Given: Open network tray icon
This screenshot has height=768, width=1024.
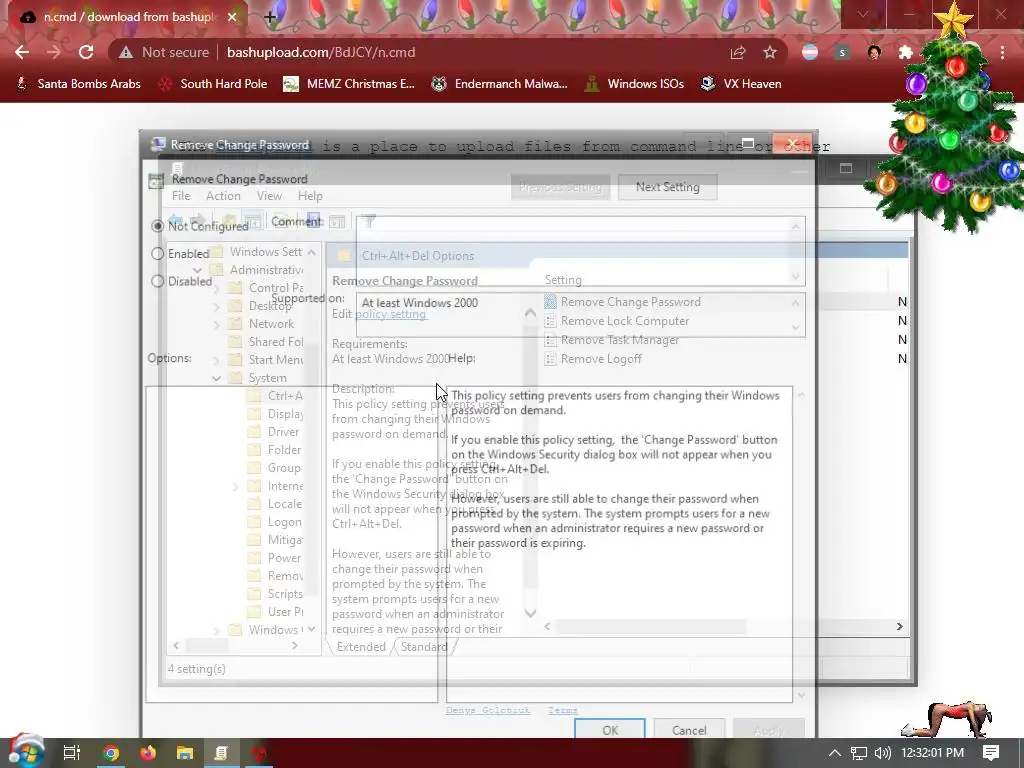Looking at the screenshot, I should (858, 753).
